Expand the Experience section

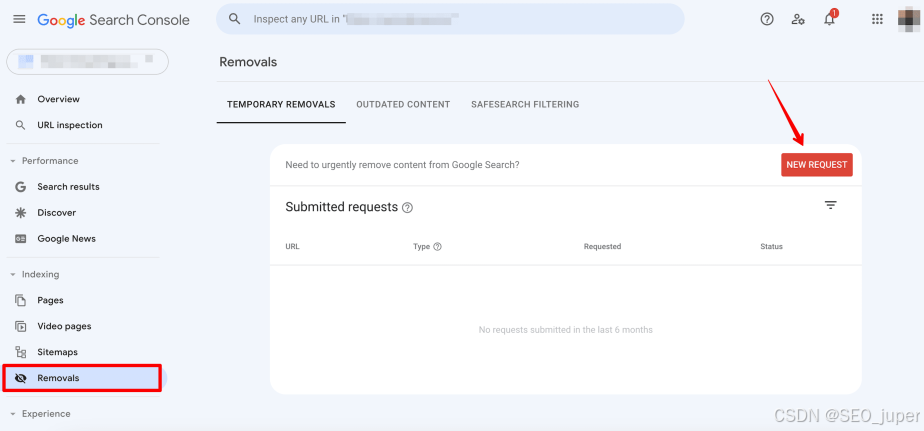(40, 414)
